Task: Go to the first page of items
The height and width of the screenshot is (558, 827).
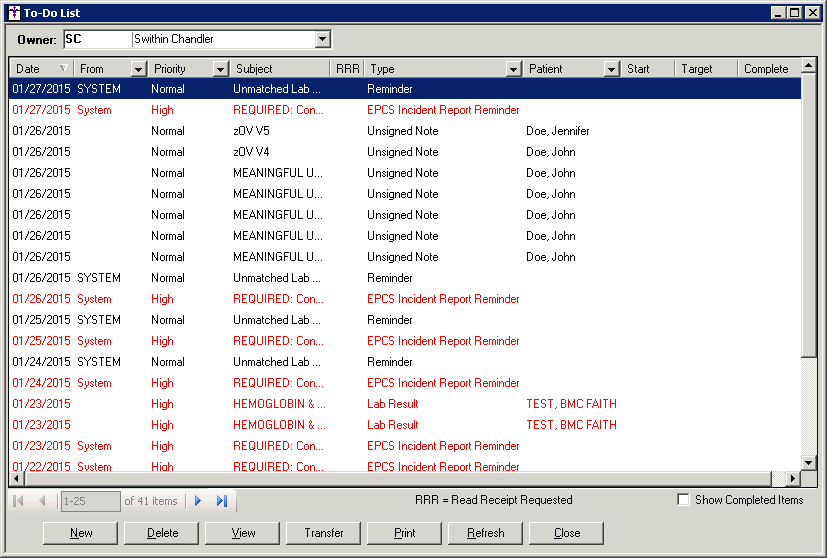Action: [x=19, y=501]
